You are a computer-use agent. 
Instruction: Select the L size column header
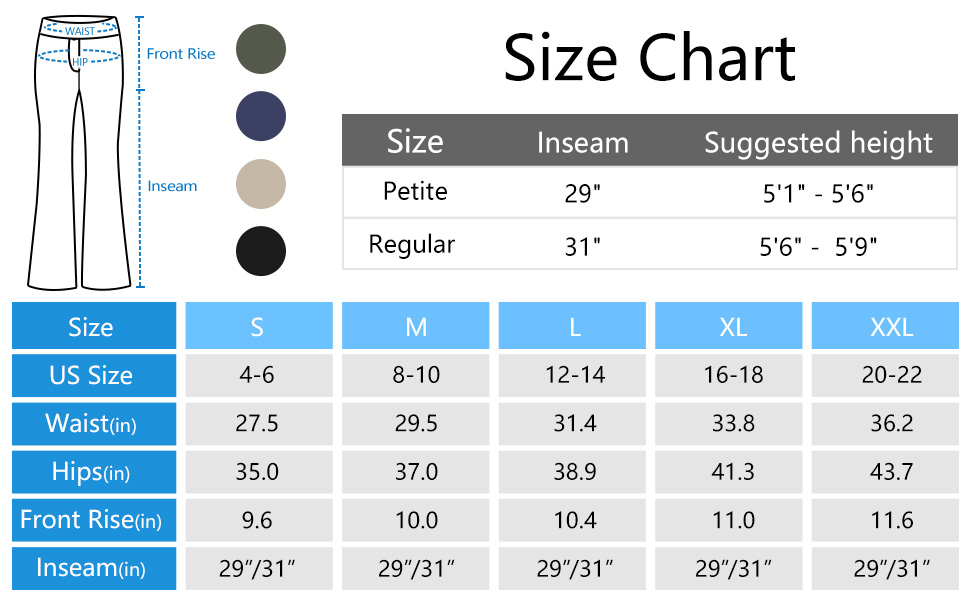pyautogui.click(x=574, y=327)
